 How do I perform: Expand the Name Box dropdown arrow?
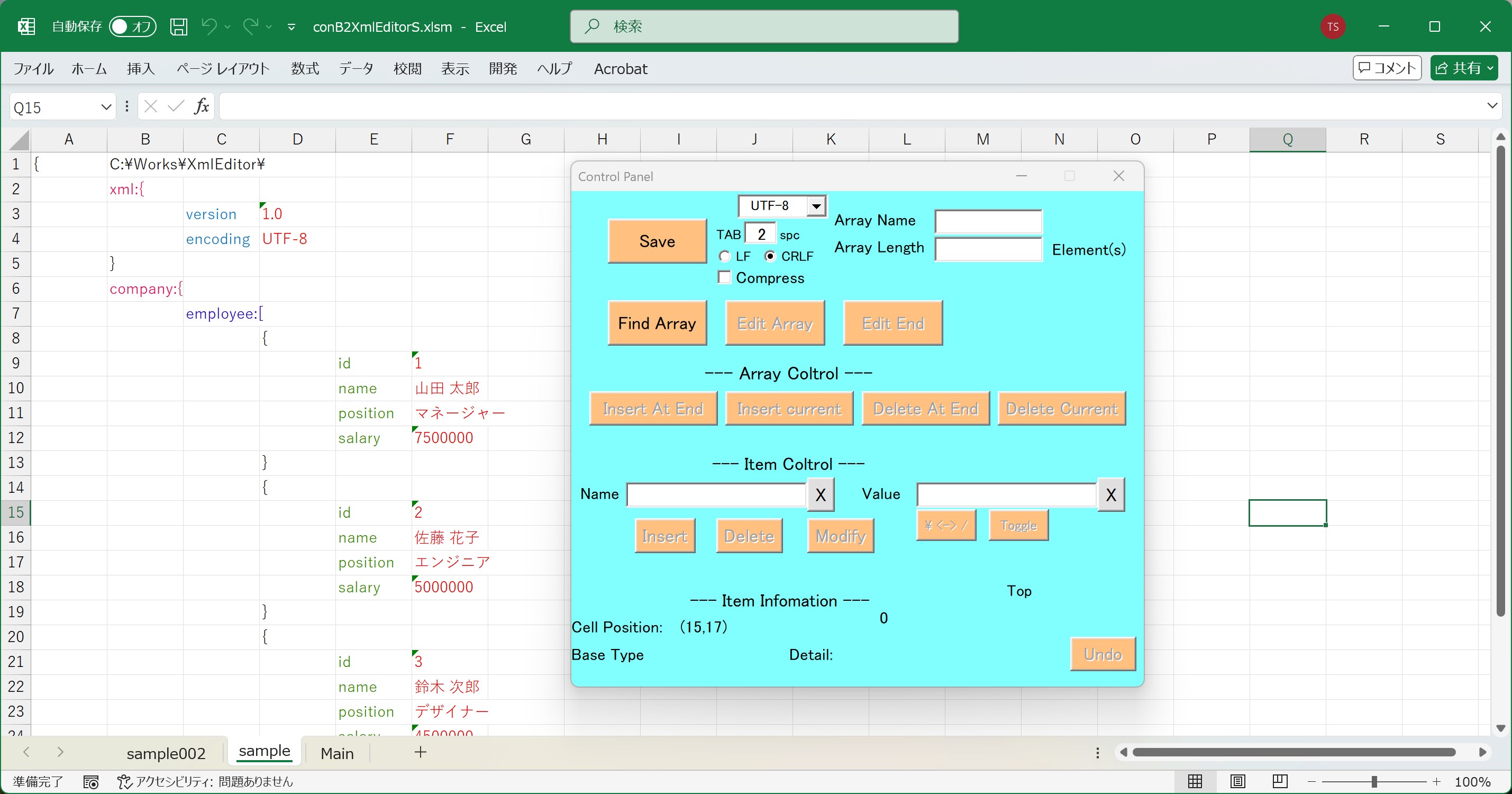tap(106, 107)
